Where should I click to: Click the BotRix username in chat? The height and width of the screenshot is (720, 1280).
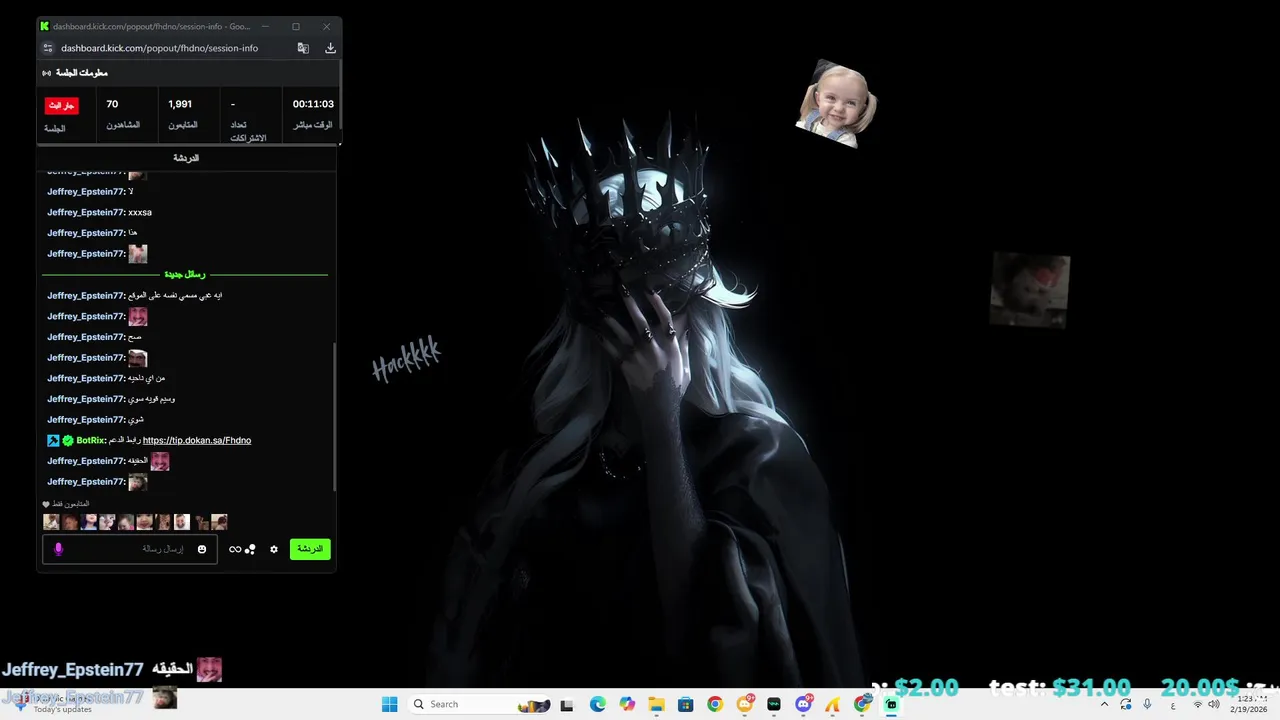(x=91, y=440)
